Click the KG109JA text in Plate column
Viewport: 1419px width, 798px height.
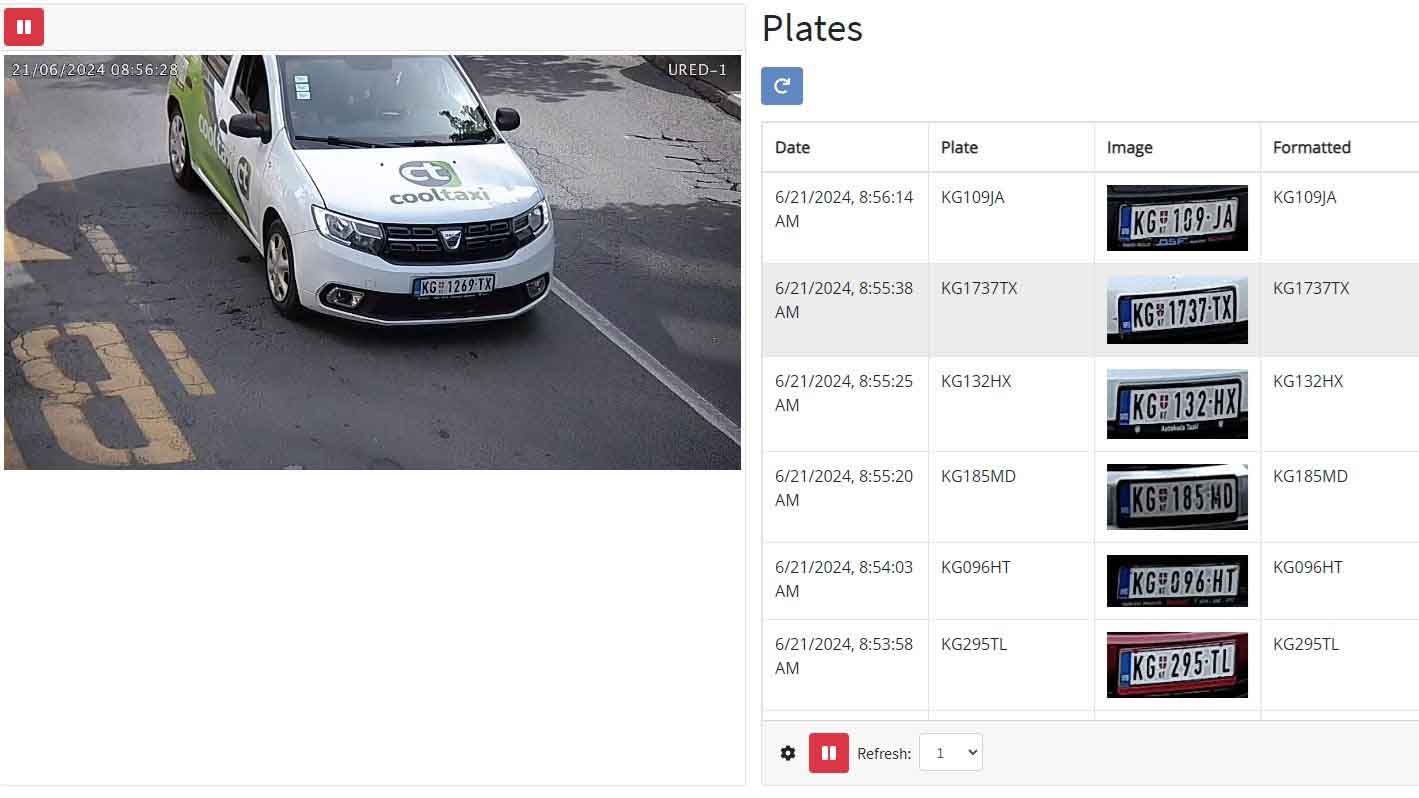(x=973, y=197)
